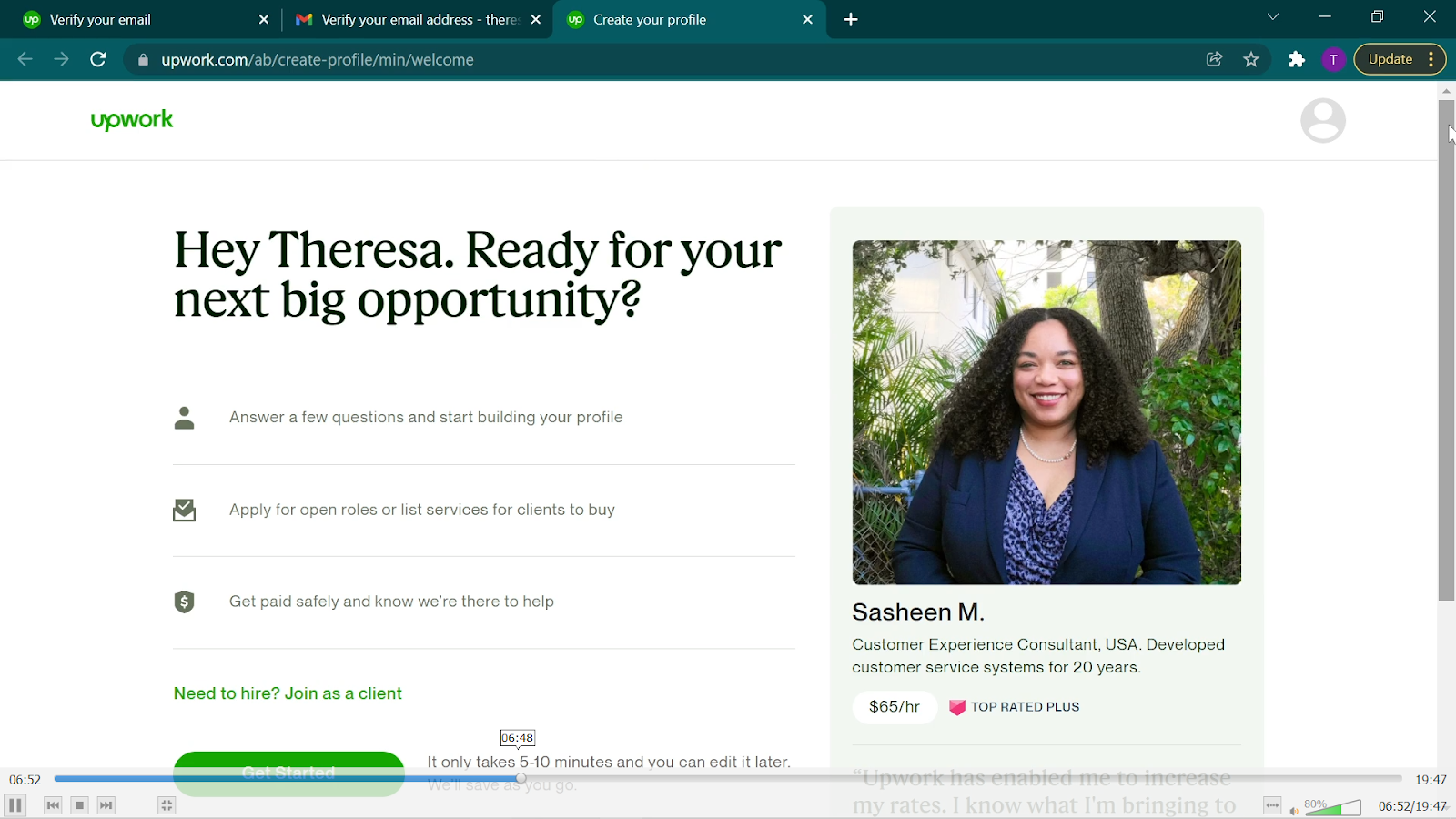
Task: Close the Create your profile tab
Action: [x=807, y=20]
